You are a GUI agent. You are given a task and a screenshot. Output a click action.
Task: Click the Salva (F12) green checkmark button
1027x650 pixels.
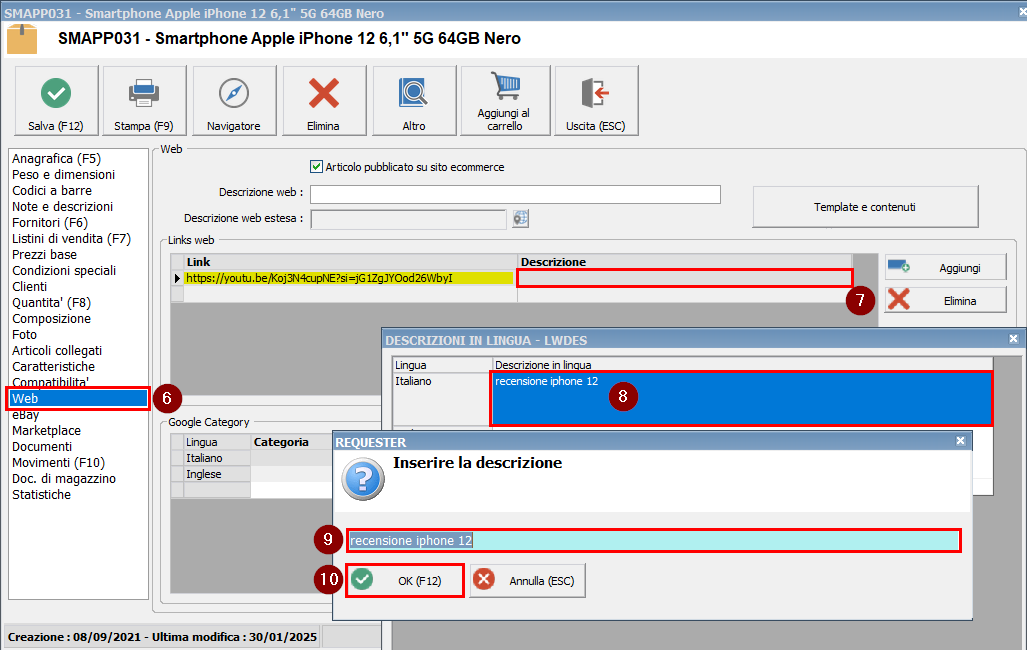pos(56,100)
